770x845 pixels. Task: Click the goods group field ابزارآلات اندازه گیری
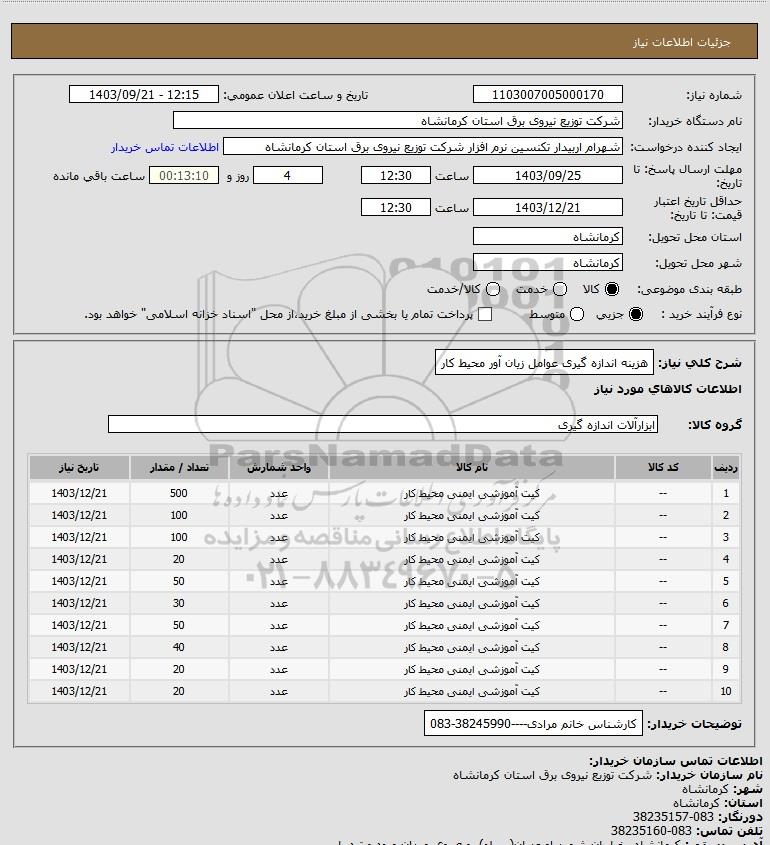click(x=383, y=424)
